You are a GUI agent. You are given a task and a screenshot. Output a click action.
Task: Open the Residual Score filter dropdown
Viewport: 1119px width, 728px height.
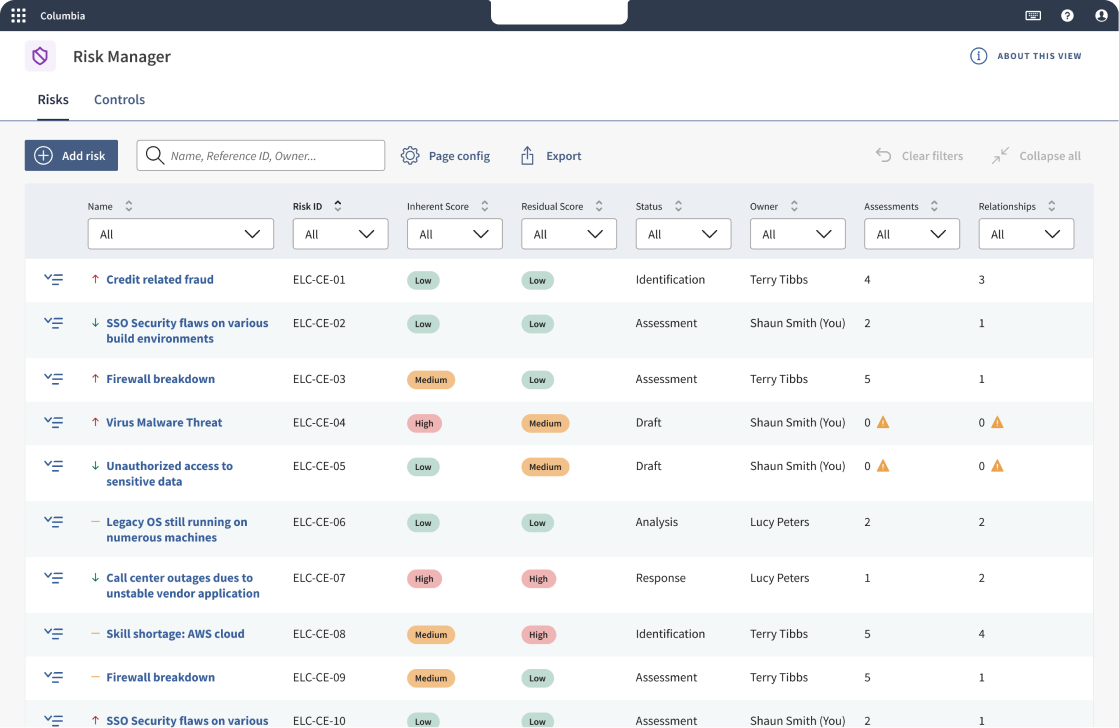[x=569, y=234]
